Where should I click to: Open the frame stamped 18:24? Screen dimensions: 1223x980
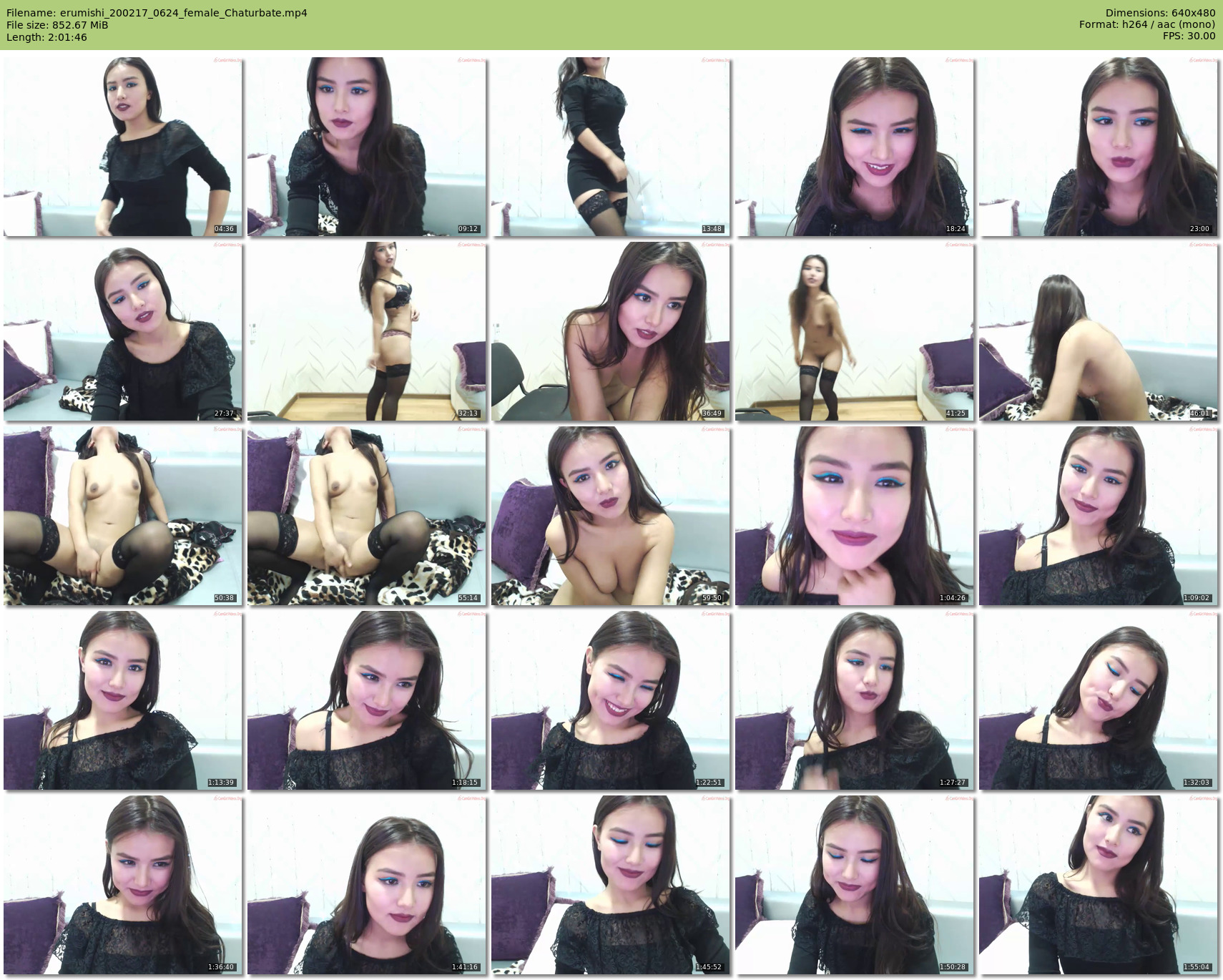[855, 147]
